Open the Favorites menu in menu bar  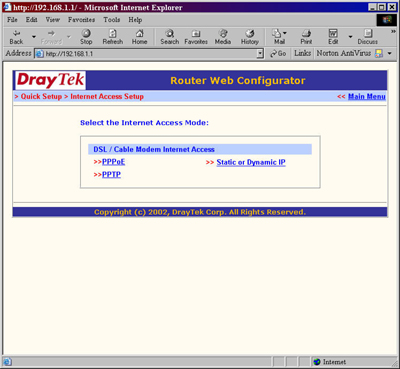(81, 20)
